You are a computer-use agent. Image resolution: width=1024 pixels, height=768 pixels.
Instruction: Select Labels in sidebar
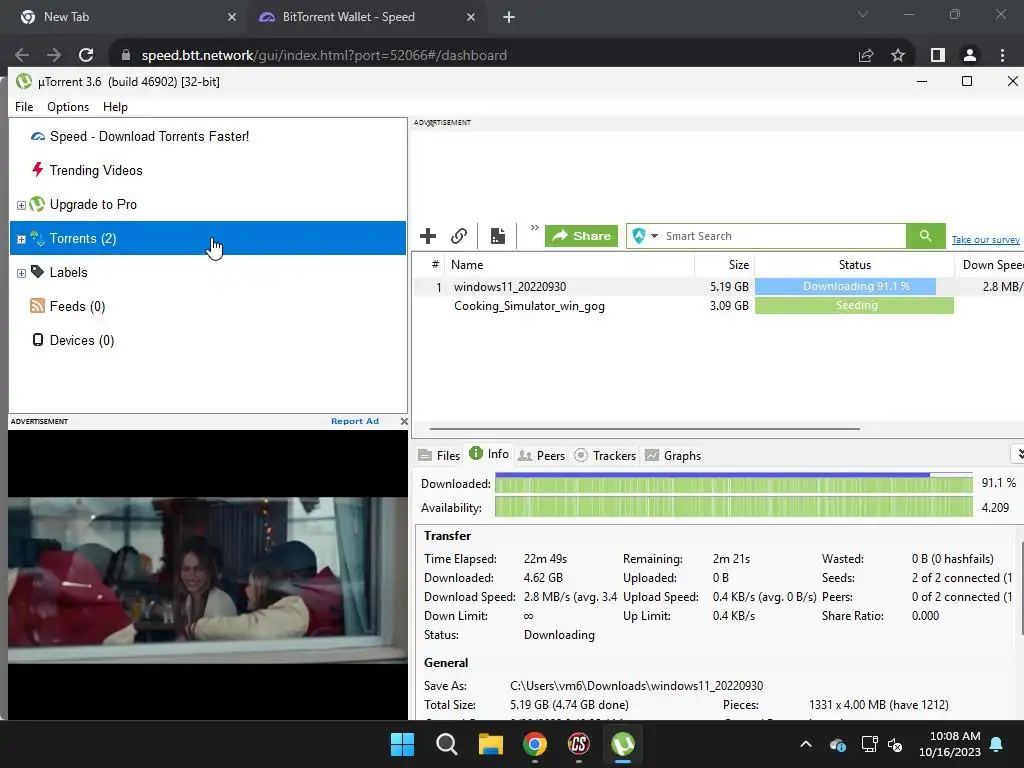[x=68, y=272]
